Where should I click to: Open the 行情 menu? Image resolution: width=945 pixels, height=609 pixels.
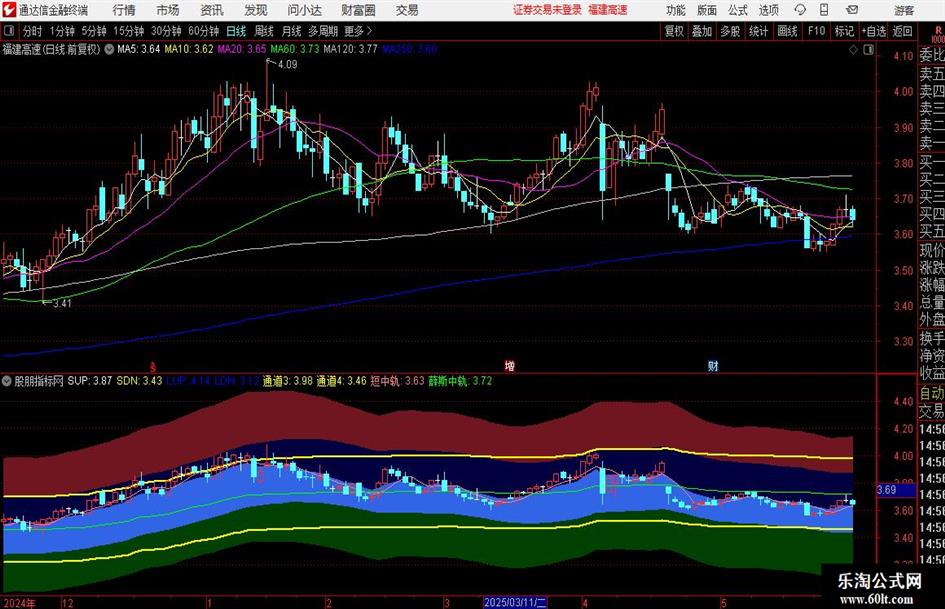pyautogui.click(x=124, y=10)
